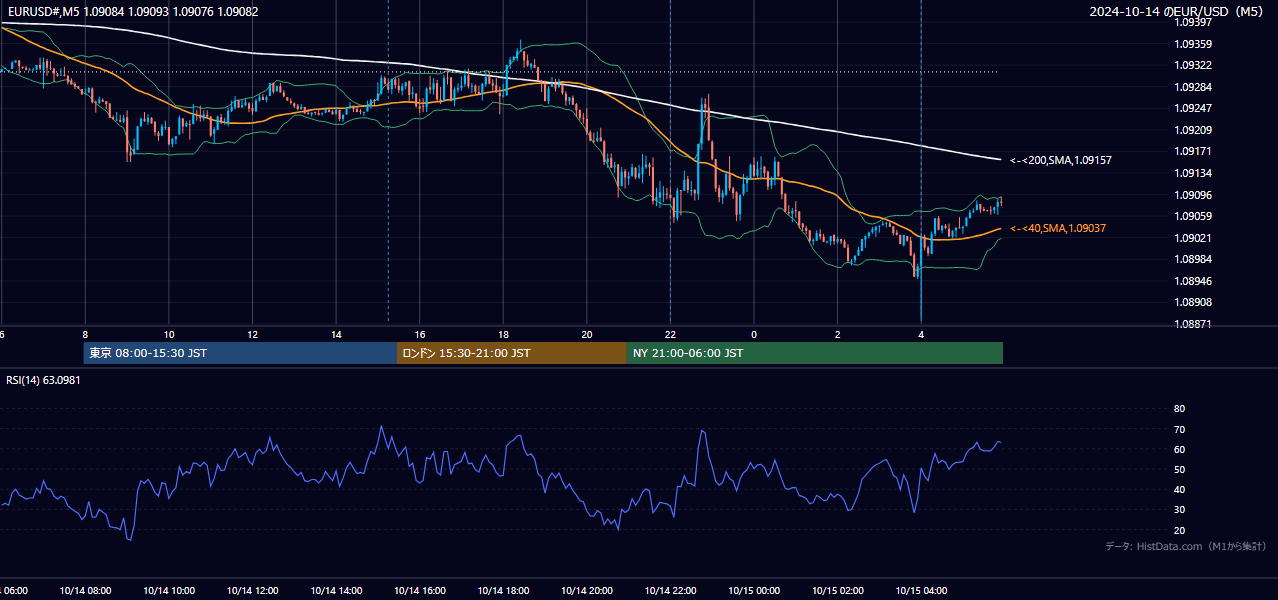The width and height of the screenshot is (1278, 600).
Task: Click RSI scale value 70
Action: click(1179, 429)
